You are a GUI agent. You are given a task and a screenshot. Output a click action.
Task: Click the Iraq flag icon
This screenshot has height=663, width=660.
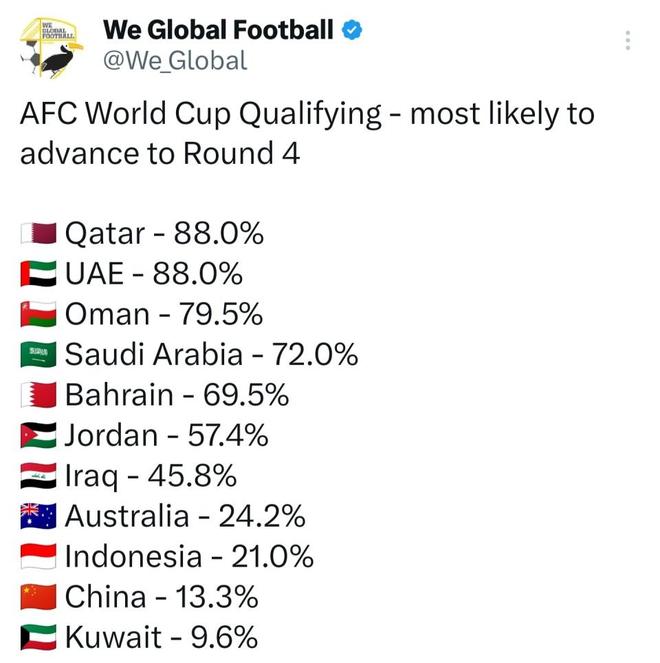pos(40,476)
